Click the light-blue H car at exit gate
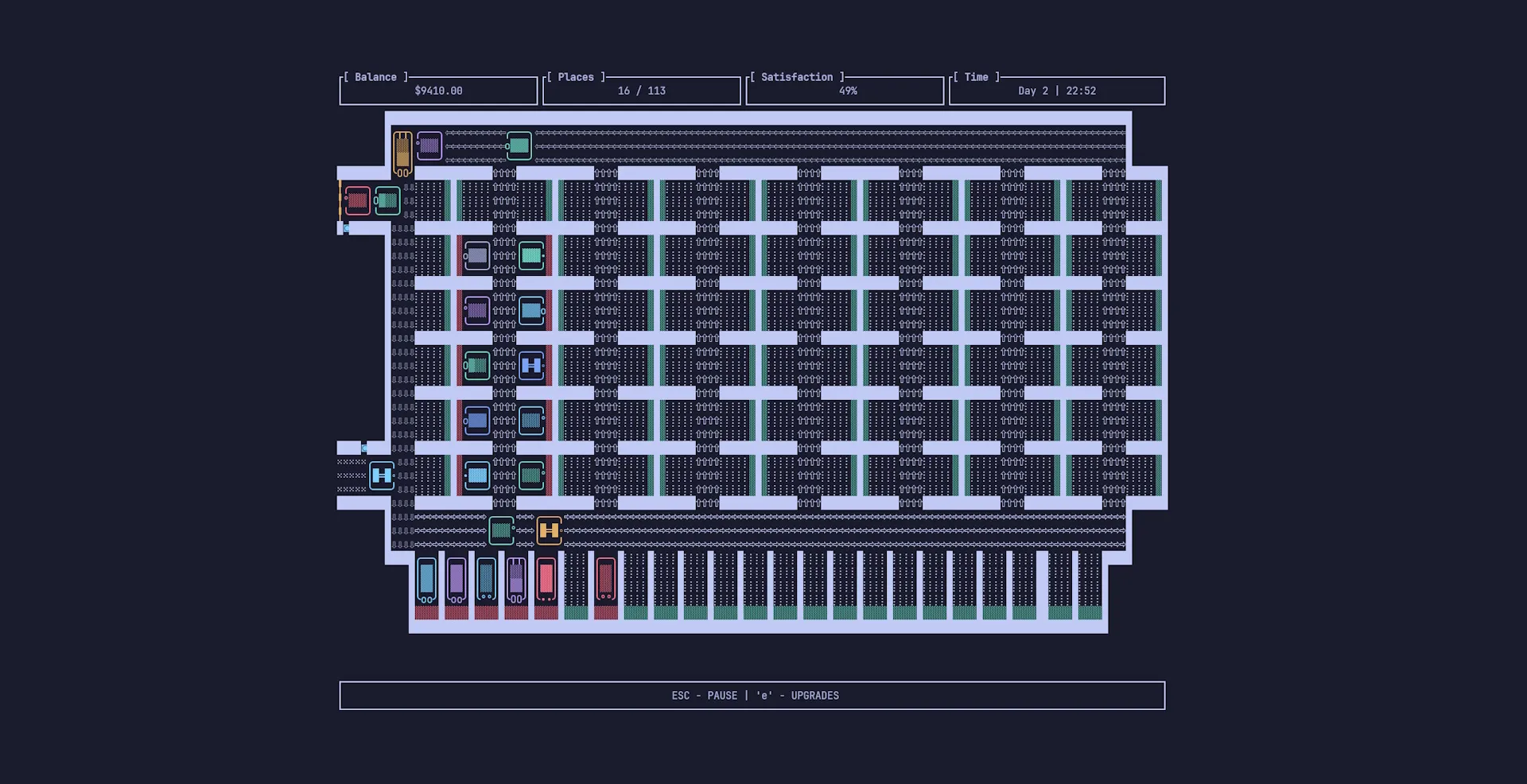The width and height of the screenshot is (1527, 784). coord(382,475)
